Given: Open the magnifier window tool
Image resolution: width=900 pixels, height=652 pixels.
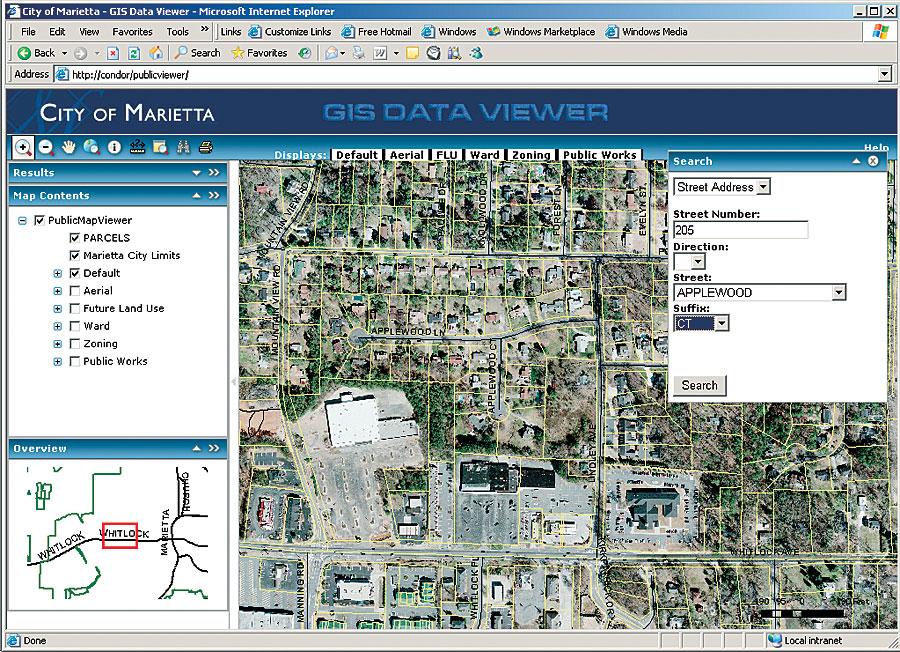Looking at the screenshot, I should [160, 148].
